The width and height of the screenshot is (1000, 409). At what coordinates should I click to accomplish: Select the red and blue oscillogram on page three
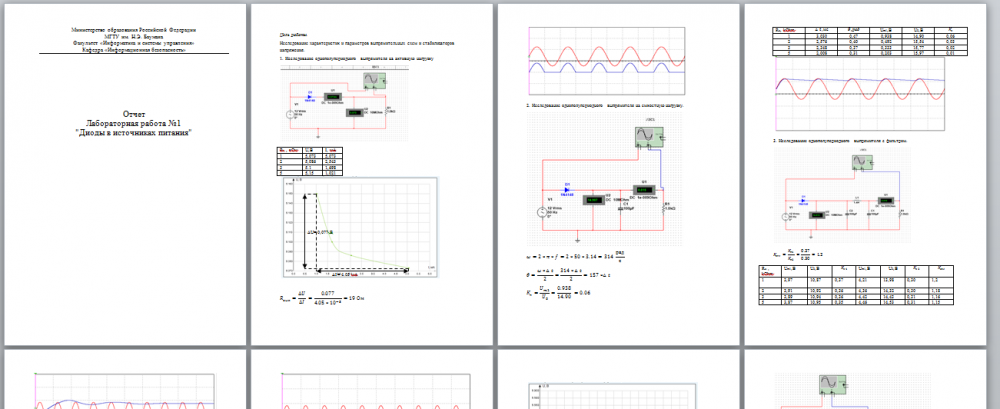(x=607, y=61)
